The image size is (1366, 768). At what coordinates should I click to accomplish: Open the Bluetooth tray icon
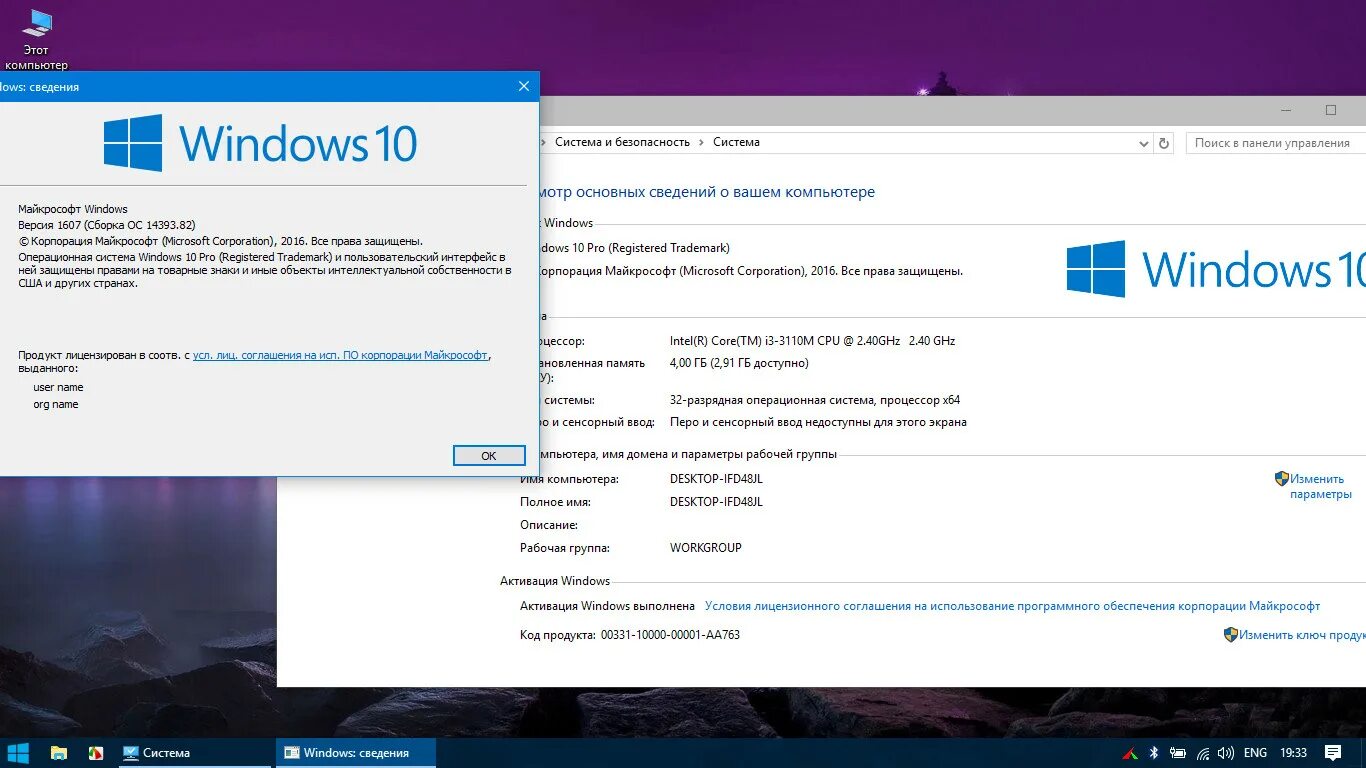(x=1153, y=753)
